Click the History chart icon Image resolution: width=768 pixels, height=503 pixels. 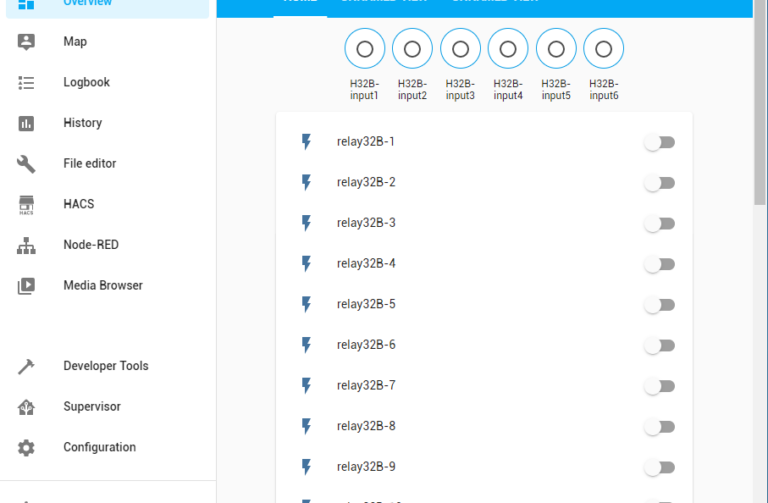coord(26,123)
